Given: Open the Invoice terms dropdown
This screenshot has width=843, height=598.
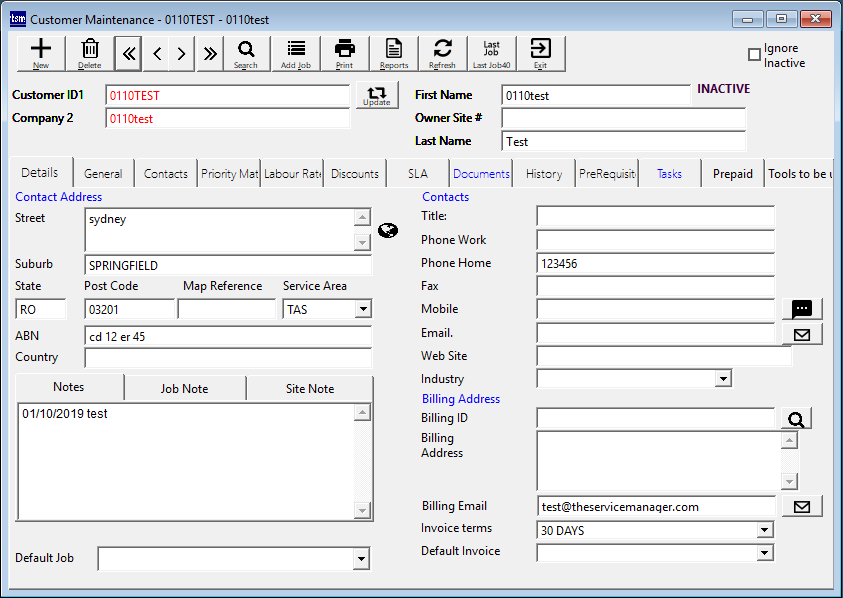Looking at the screenshot, I should [765, 530].
